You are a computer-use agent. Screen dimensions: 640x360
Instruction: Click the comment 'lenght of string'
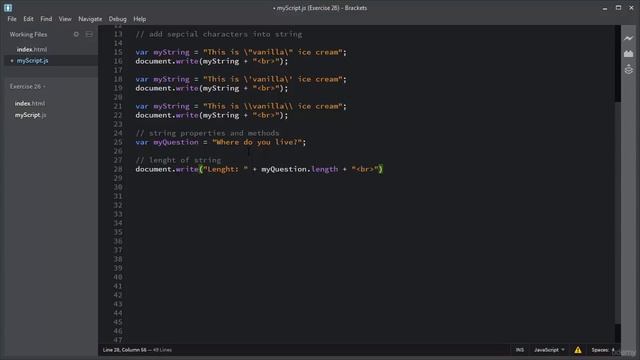[178, 160]
